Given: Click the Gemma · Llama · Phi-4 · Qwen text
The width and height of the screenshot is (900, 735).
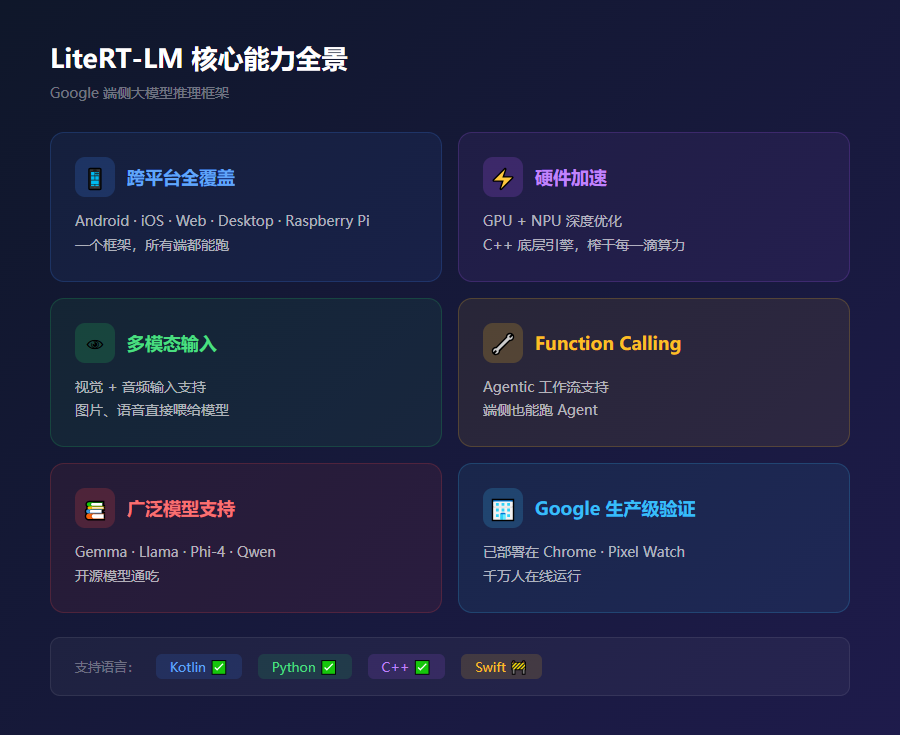Looking at the screenshot, I should pos(175,552).
